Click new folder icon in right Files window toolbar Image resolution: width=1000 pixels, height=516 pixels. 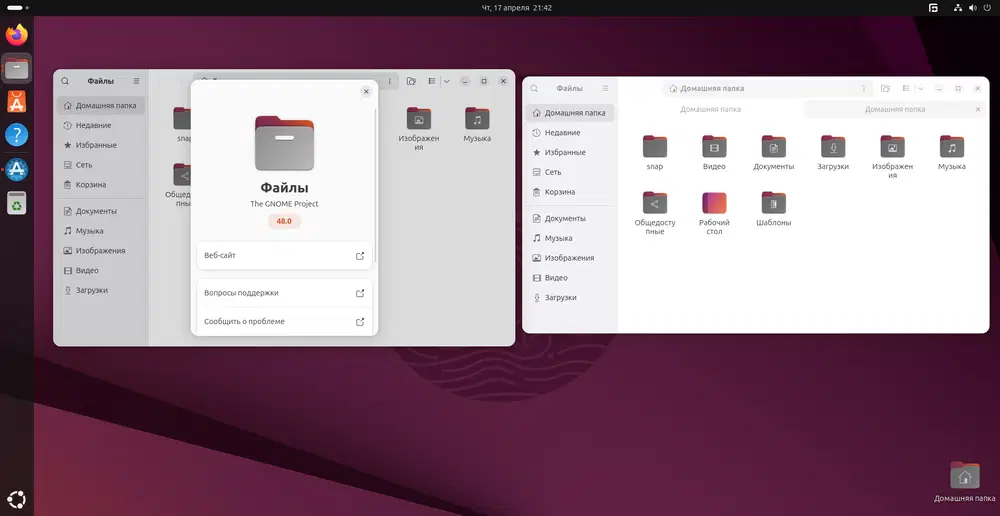click(885, 89)
